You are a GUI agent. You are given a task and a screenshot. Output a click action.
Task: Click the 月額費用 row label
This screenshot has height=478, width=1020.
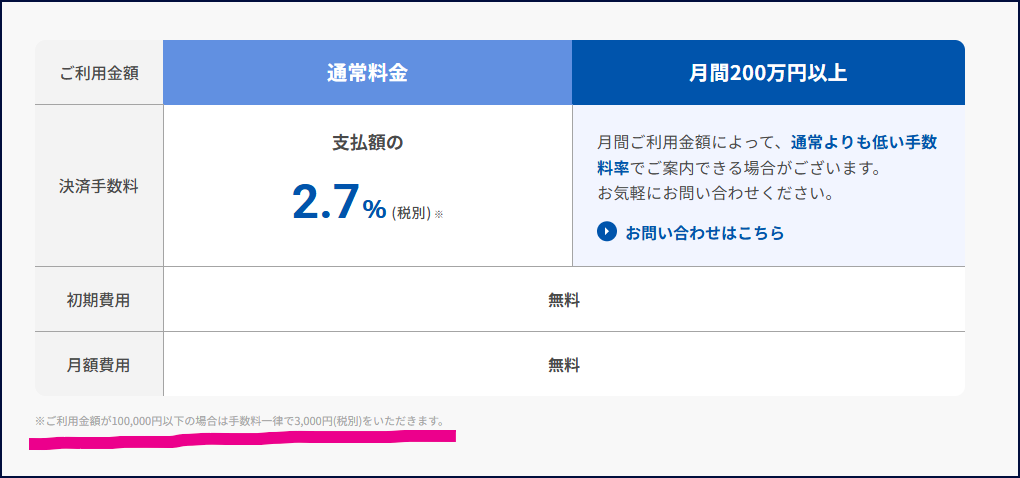pyautogui.click(x=99, y=364)
